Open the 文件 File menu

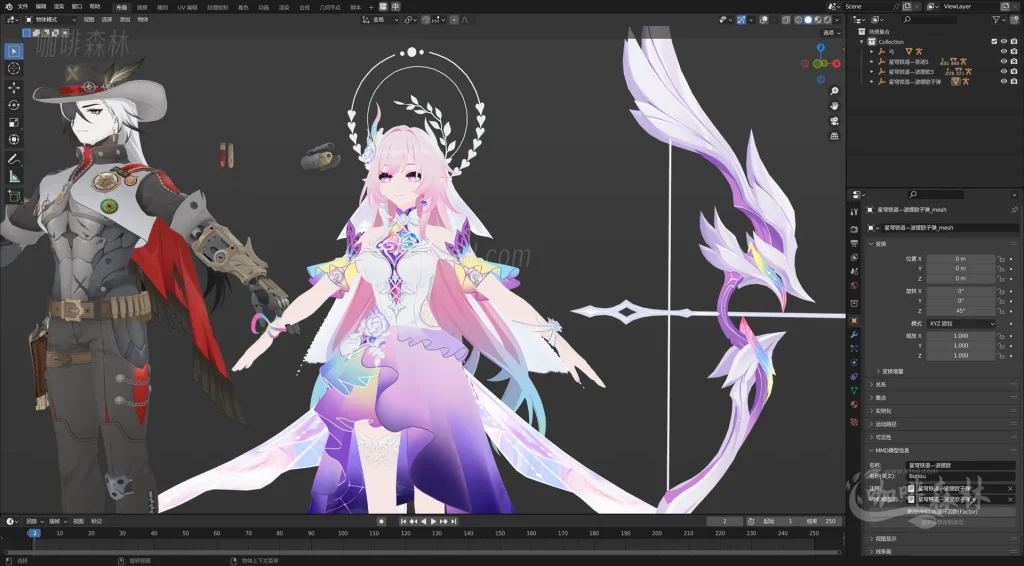[24, 7]
